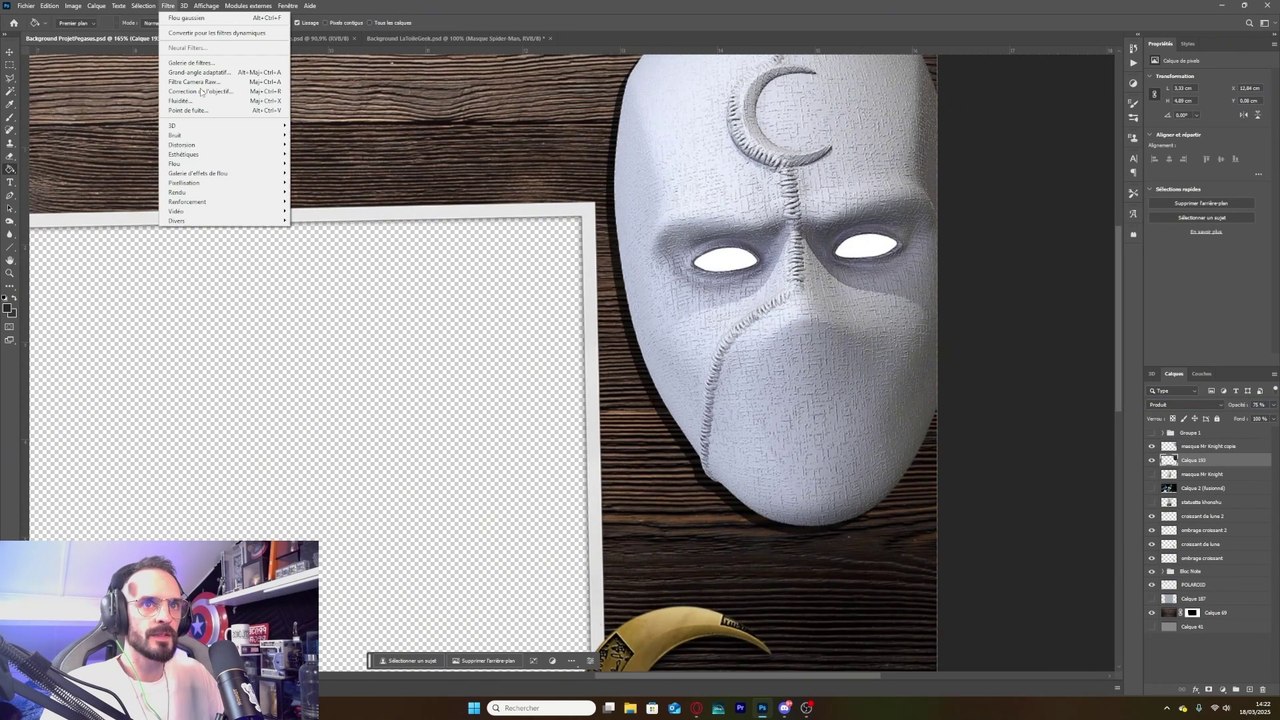Click Supprimer l'arrière-plan in Properties panel

pos(1201,203)
